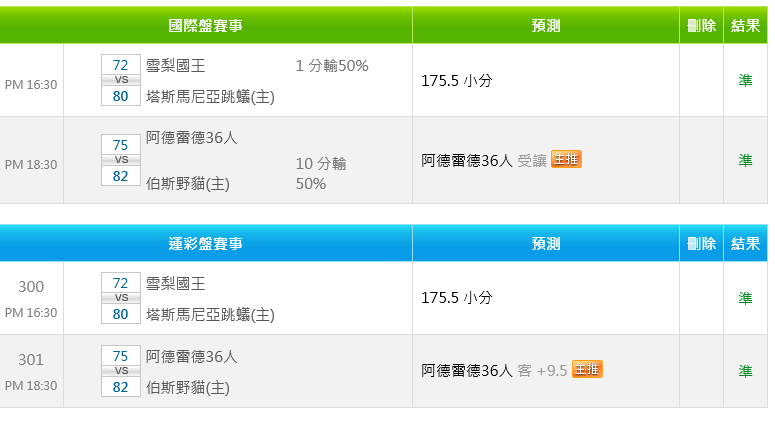Screen dimensions: 775x423
Task: Open the 阿德雷德36人 team link in the international table
Action: pos(191,137)
